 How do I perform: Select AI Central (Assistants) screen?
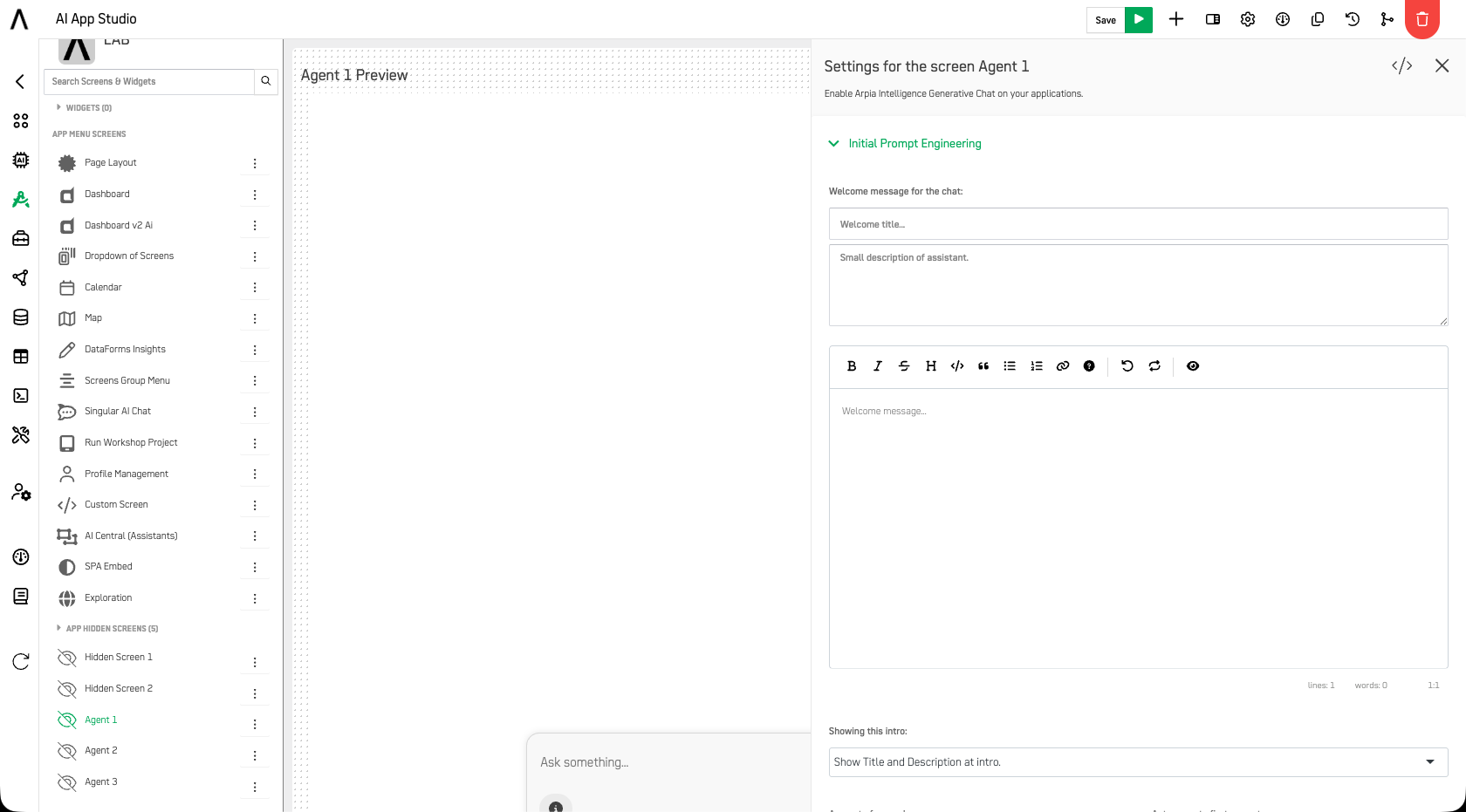(x=131, y=536)
